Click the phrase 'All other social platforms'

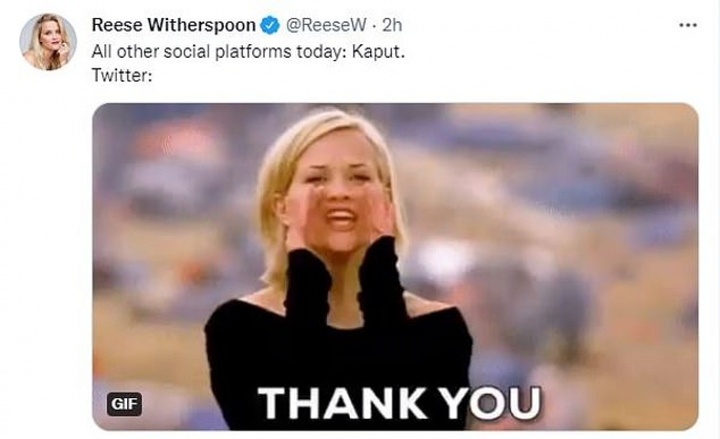[x=191, y=52]
